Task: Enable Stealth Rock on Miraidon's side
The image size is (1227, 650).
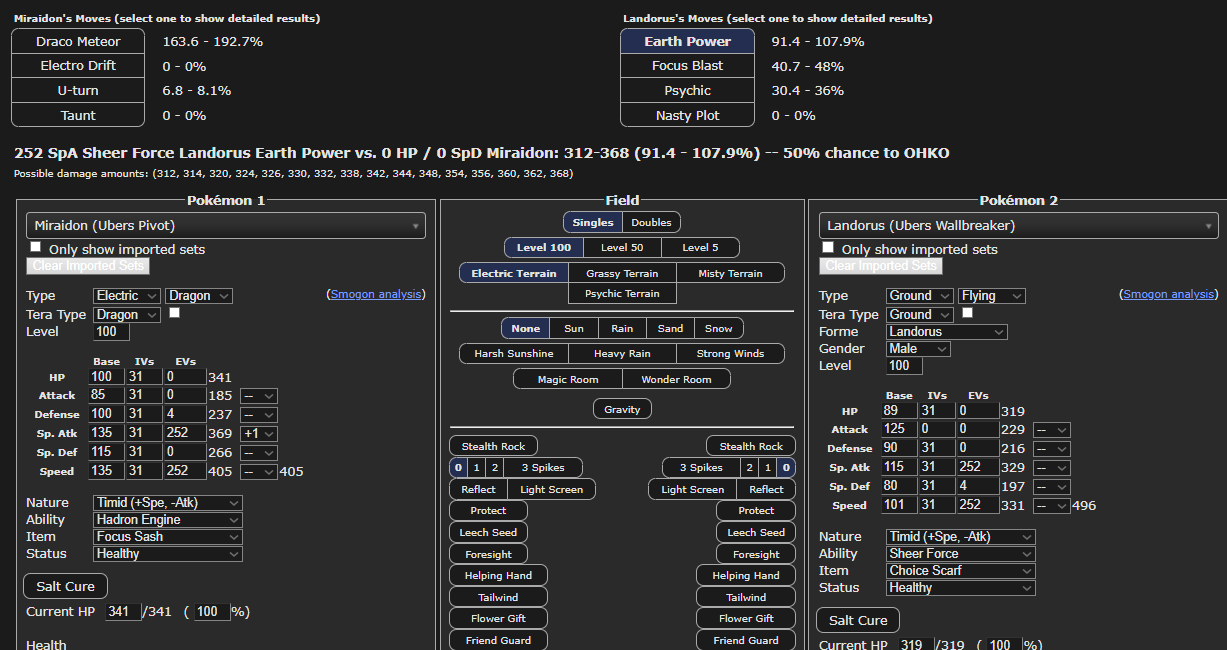Action: tap(494, 446)
